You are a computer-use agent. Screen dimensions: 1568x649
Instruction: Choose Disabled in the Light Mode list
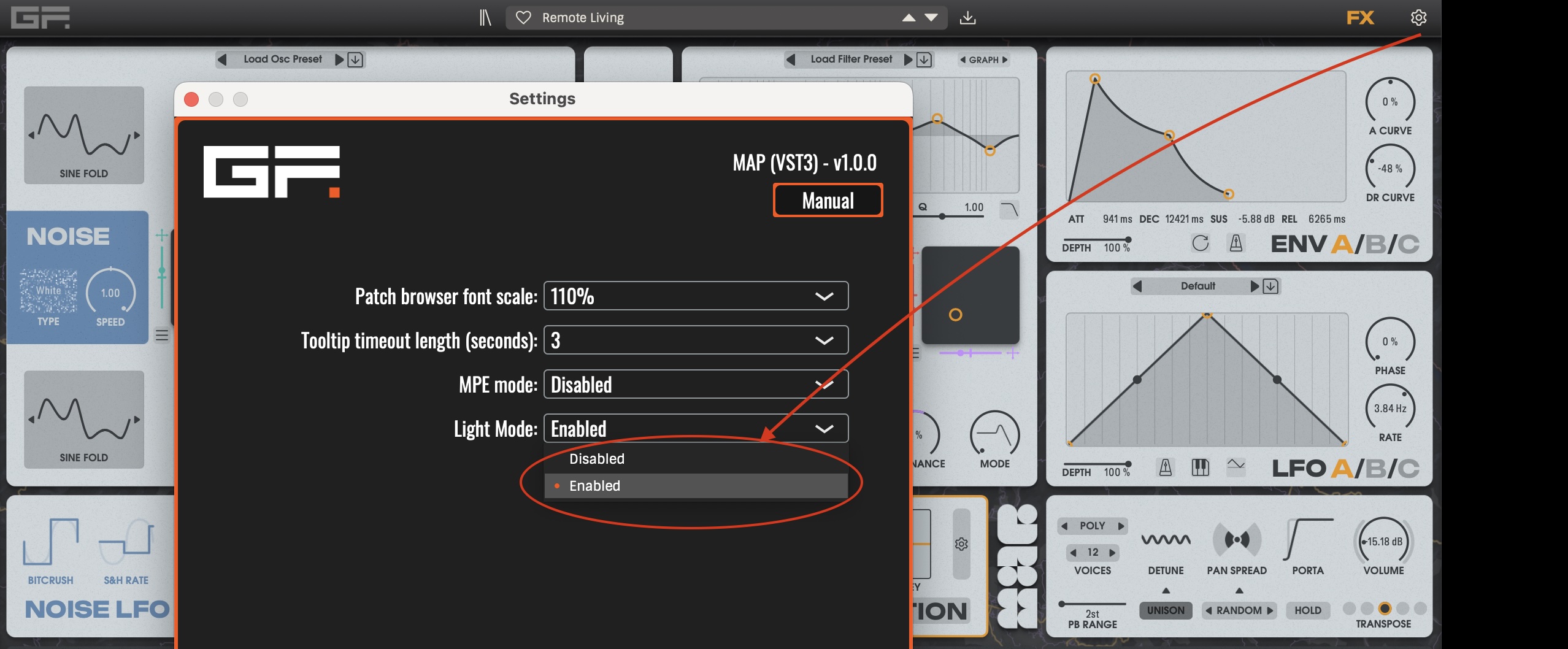[696, 459]
